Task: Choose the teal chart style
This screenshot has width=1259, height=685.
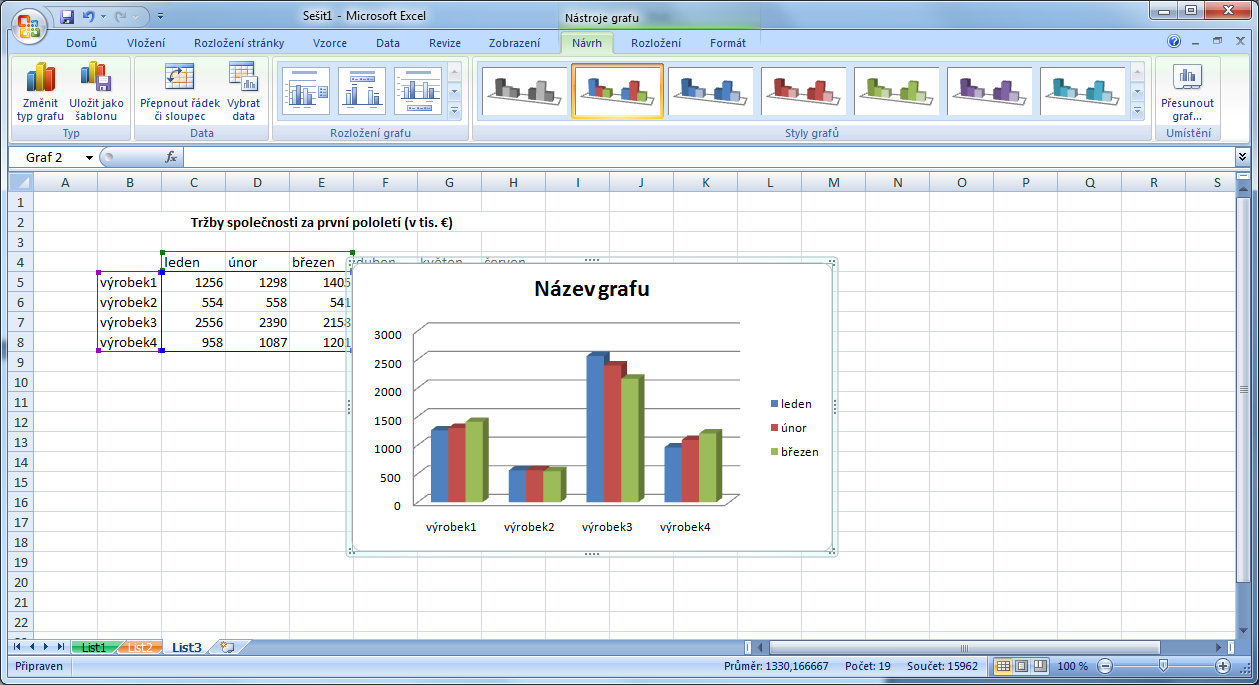Action: pyautogui.click(x=1083, y=91)
